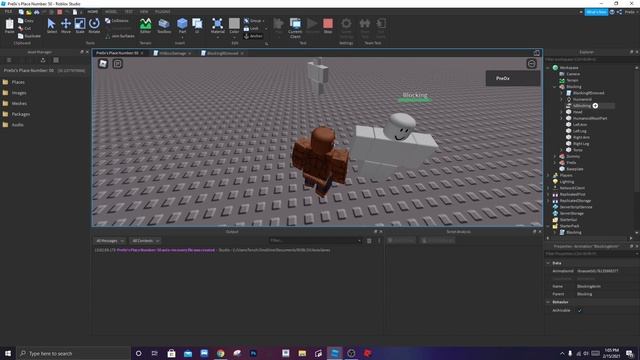Open the chat icon in viewport
Image resolution: width=640 pixels, height=360 pixels.
[118, 64]
